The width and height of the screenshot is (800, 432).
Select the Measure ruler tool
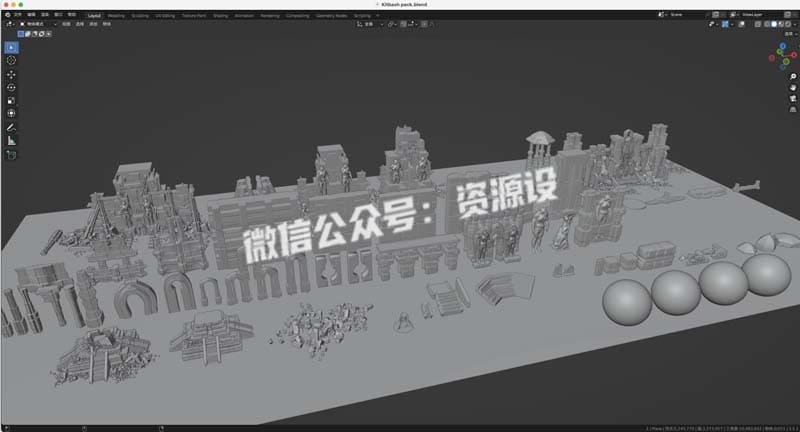(11, 141)
